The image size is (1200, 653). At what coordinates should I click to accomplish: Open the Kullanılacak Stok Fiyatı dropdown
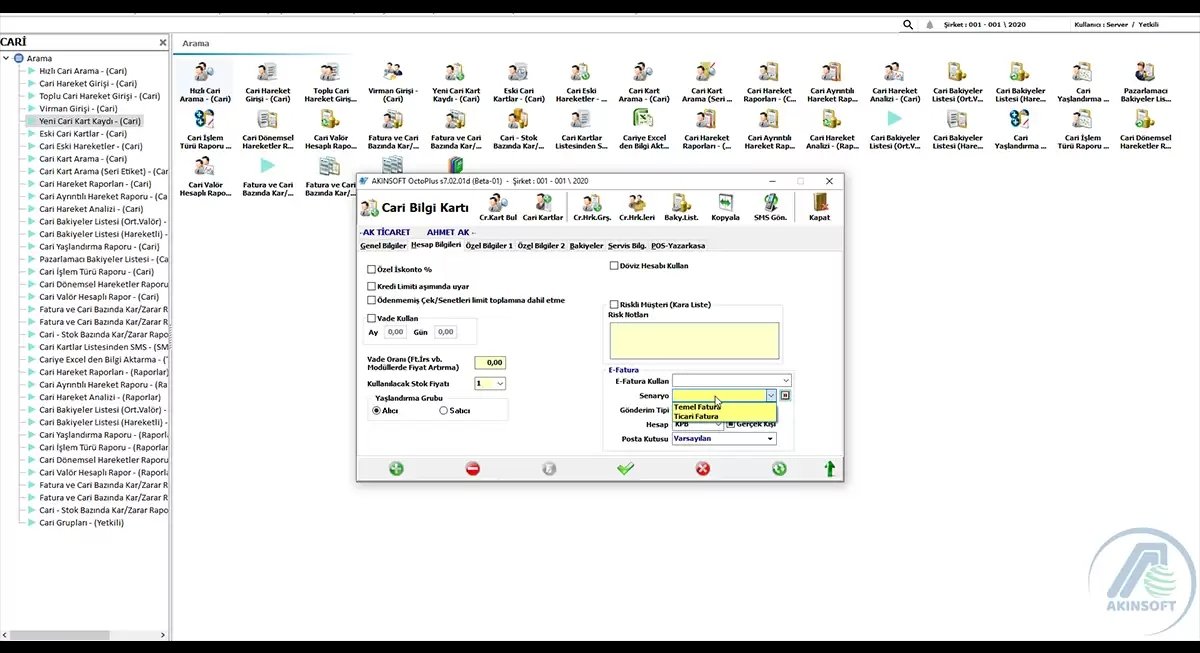500,383
